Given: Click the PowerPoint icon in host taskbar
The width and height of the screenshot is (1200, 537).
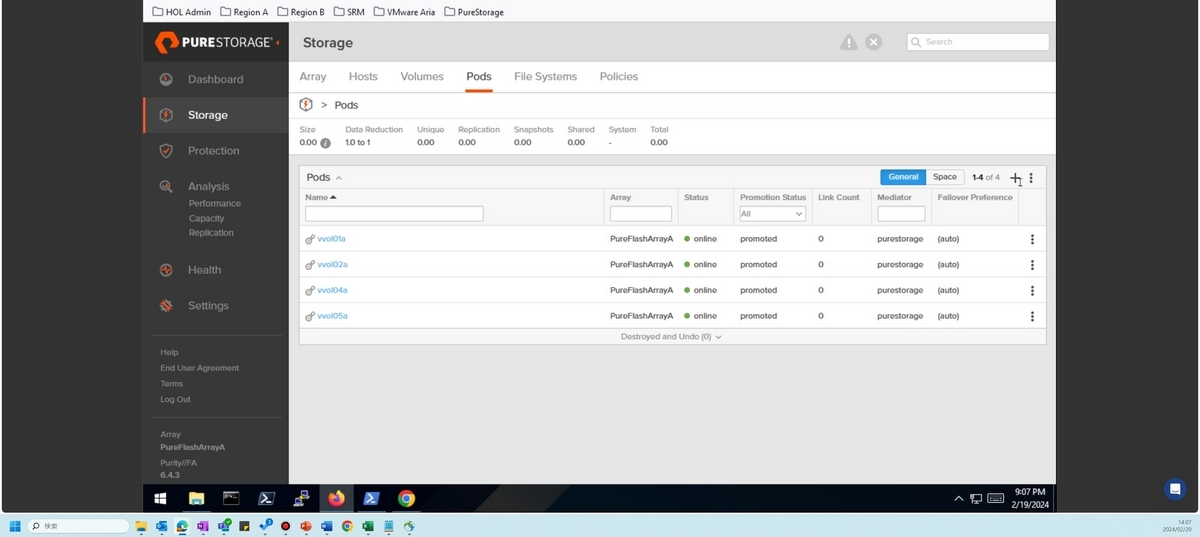Looking at the screenshot, I should tap(306, 526).
